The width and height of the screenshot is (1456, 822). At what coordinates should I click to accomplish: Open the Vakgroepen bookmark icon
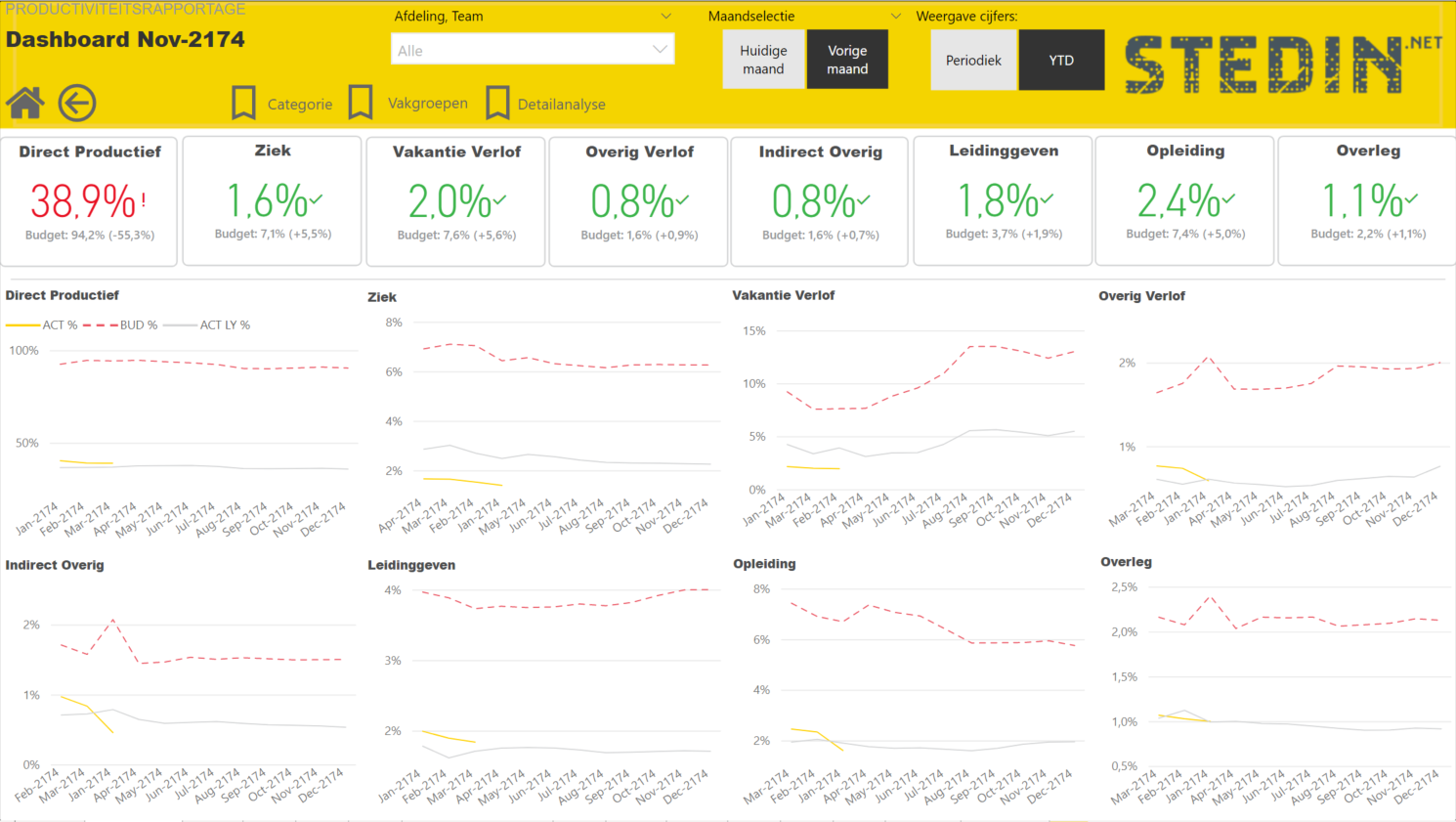pos(361,102)
